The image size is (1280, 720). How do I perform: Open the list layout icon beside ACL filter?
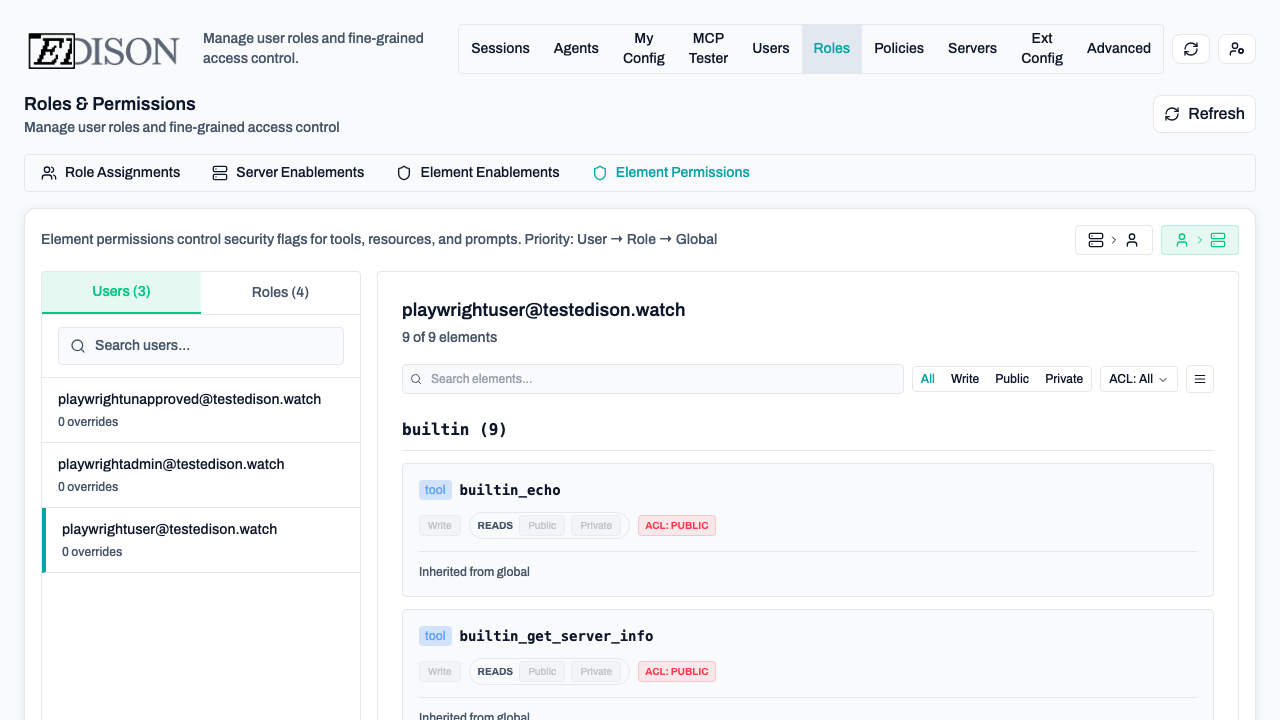1200,378
